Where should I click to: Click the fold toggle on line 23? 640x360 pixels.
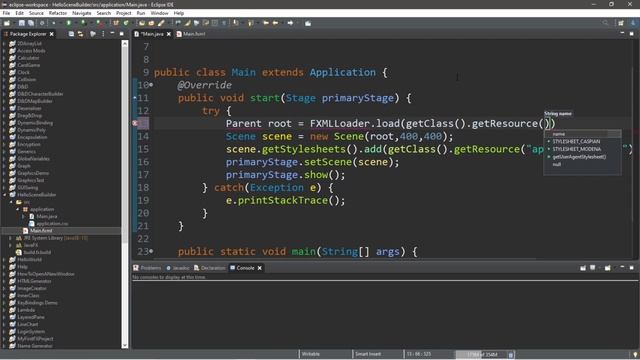click(x=151, y=251)
